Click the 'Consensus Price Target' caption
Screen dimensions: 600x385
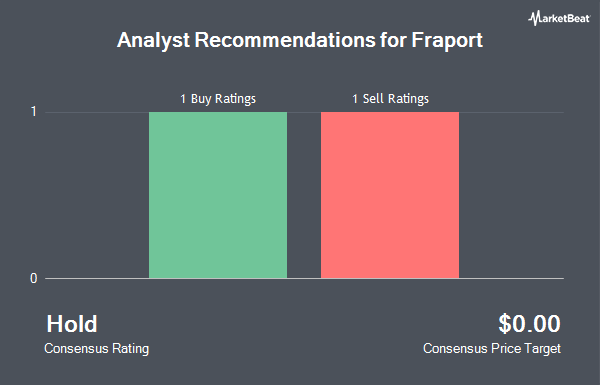(492, 349)
